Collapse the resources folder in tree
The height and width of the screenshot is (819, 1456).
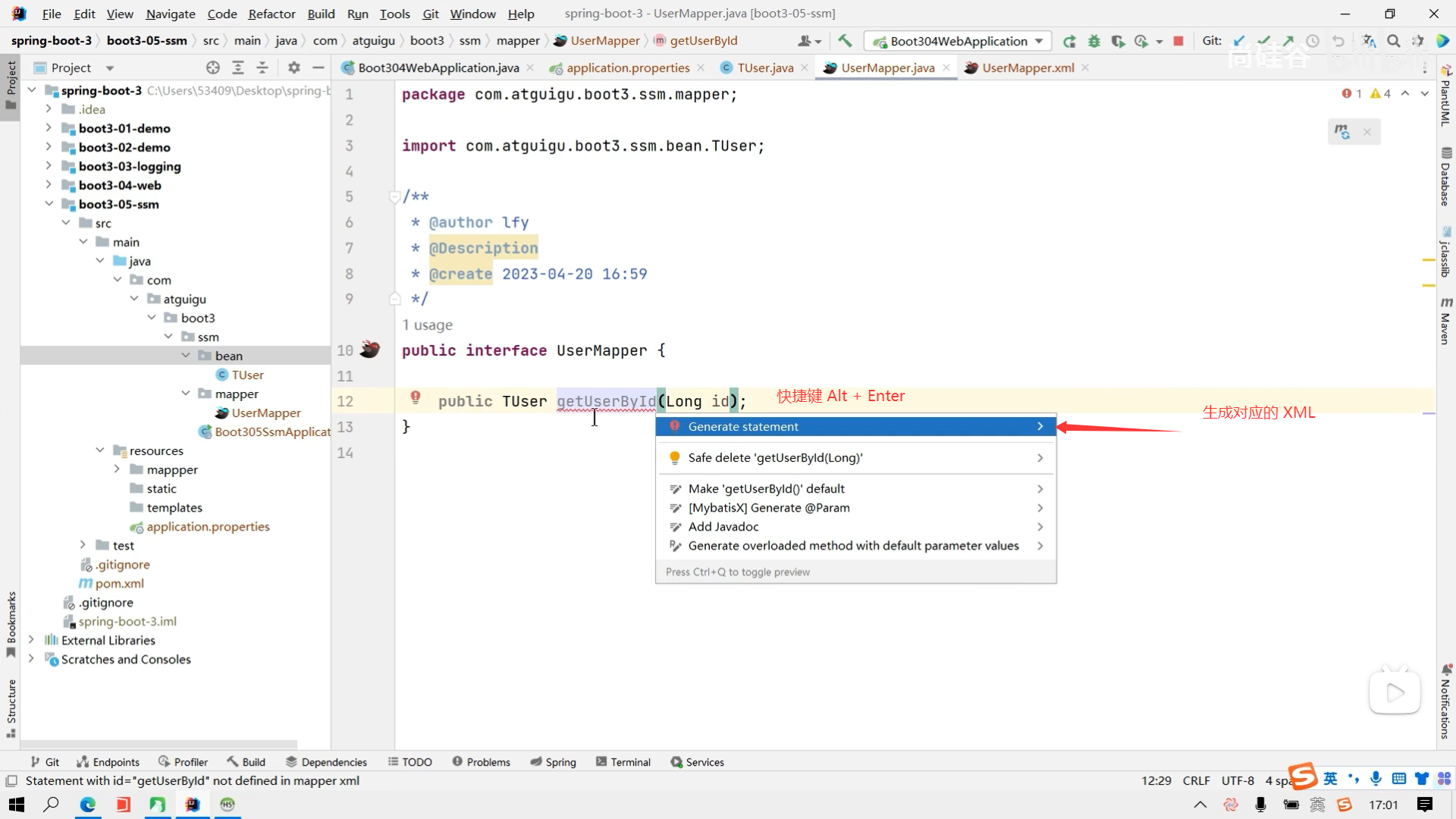pos(100,450)
